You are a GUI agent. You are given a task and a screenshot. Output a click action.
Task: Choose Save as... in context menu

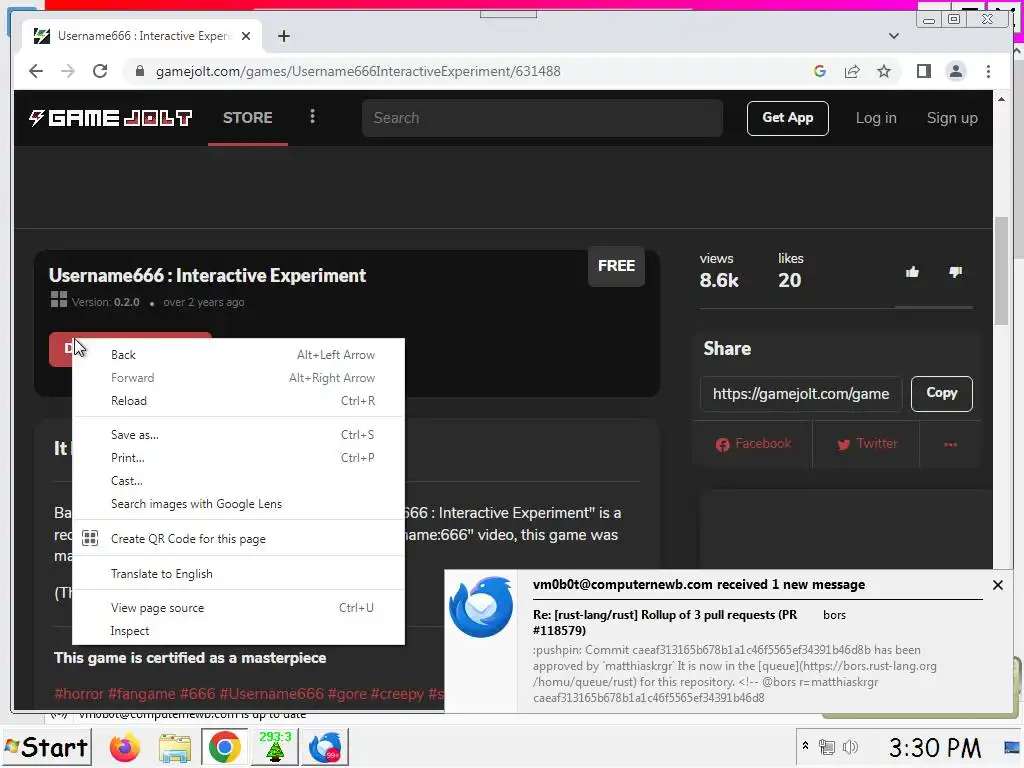click(x=238, y=435)
